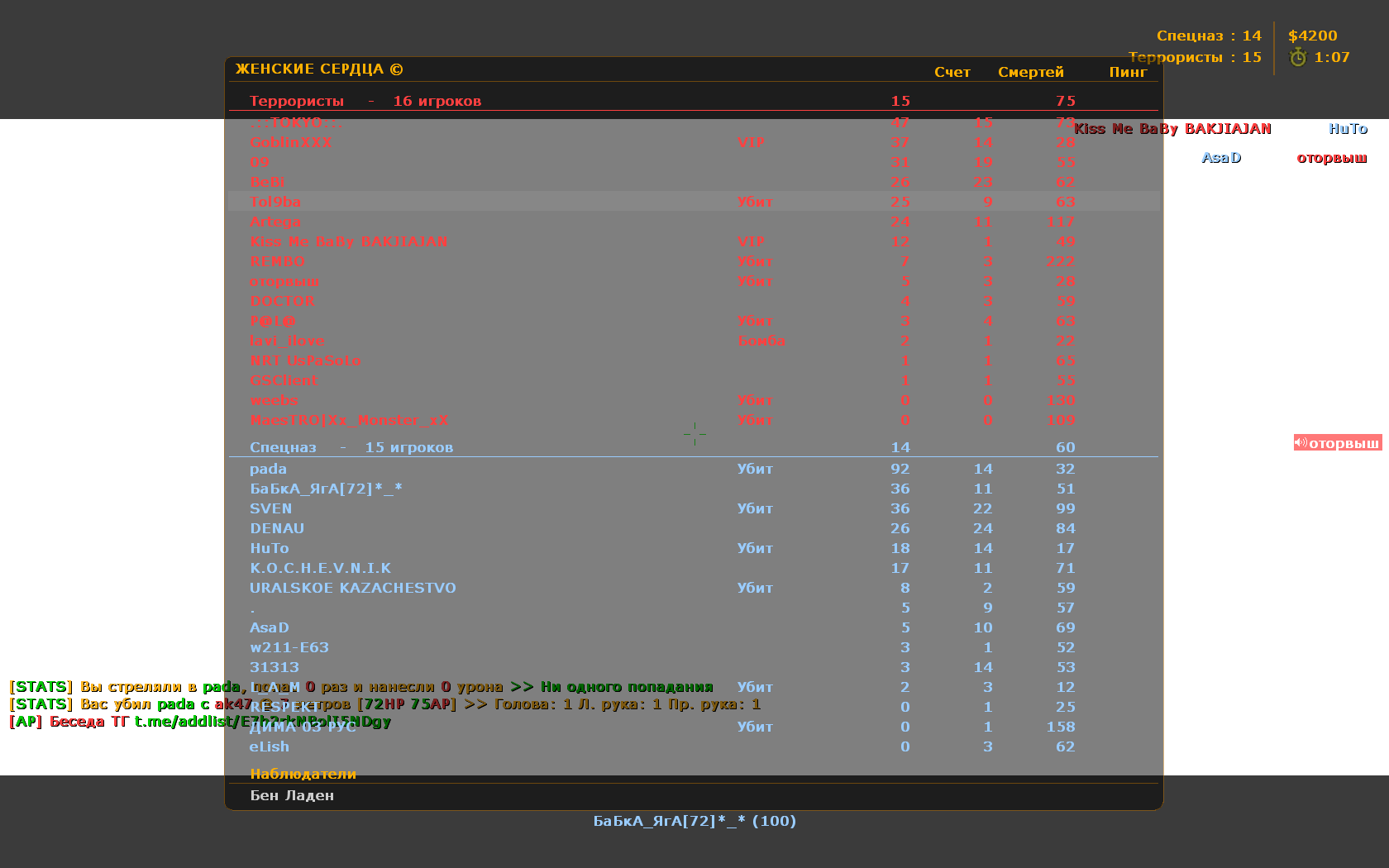Select URALSKOE KAZACHESTVO player row
This screenshot has width=1389, height=868.
[352, 588]
